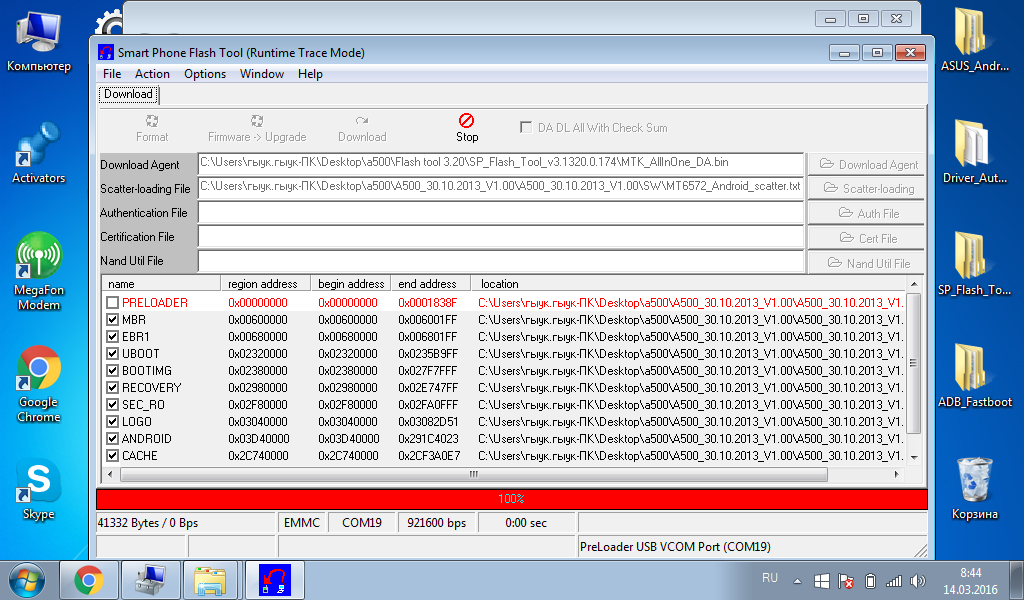Uncheck the BOOTIMG partition checkbox

(x=112, y=371)
